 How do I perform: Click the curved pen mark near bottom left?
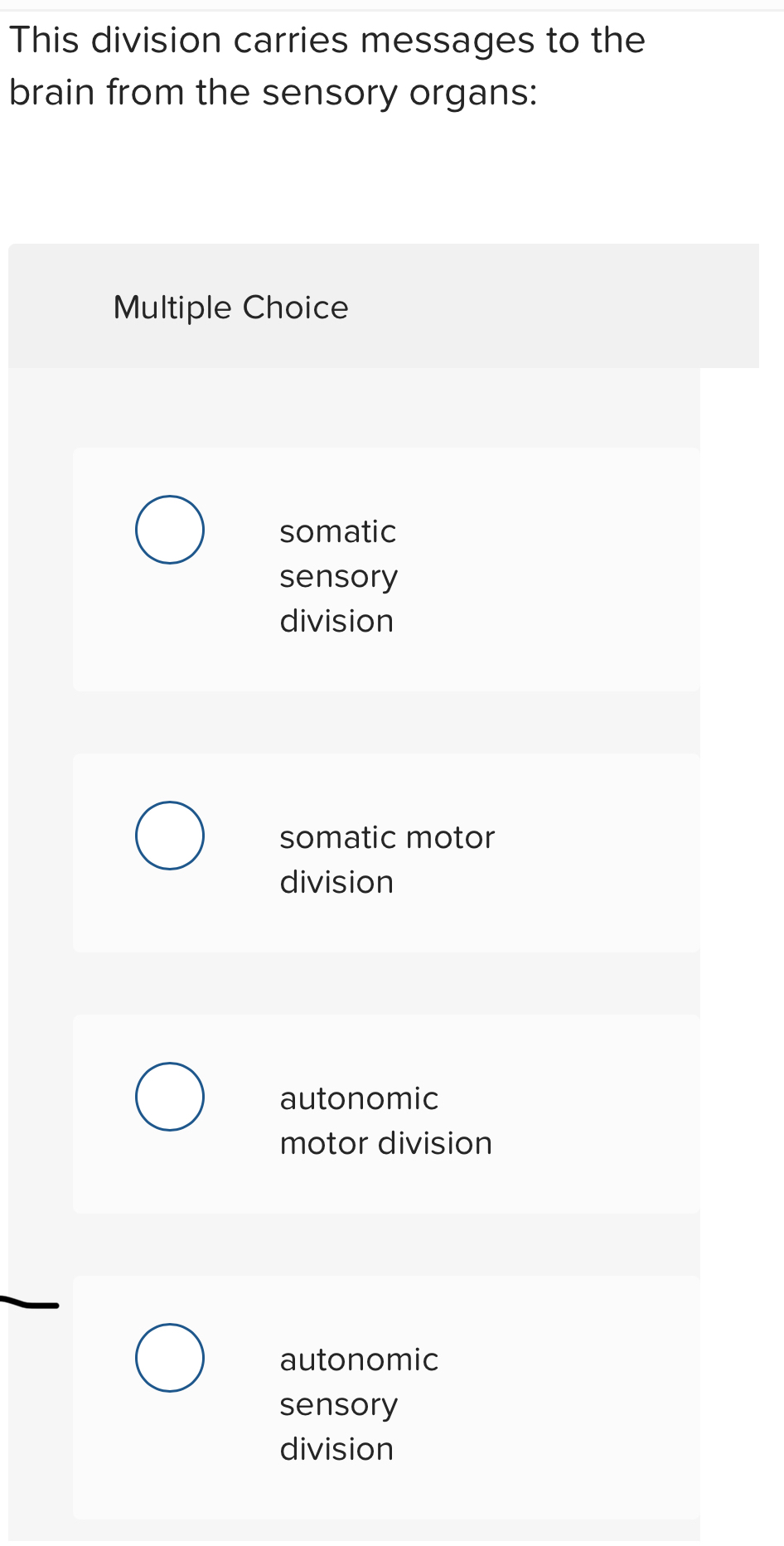tap(29, 1304)
